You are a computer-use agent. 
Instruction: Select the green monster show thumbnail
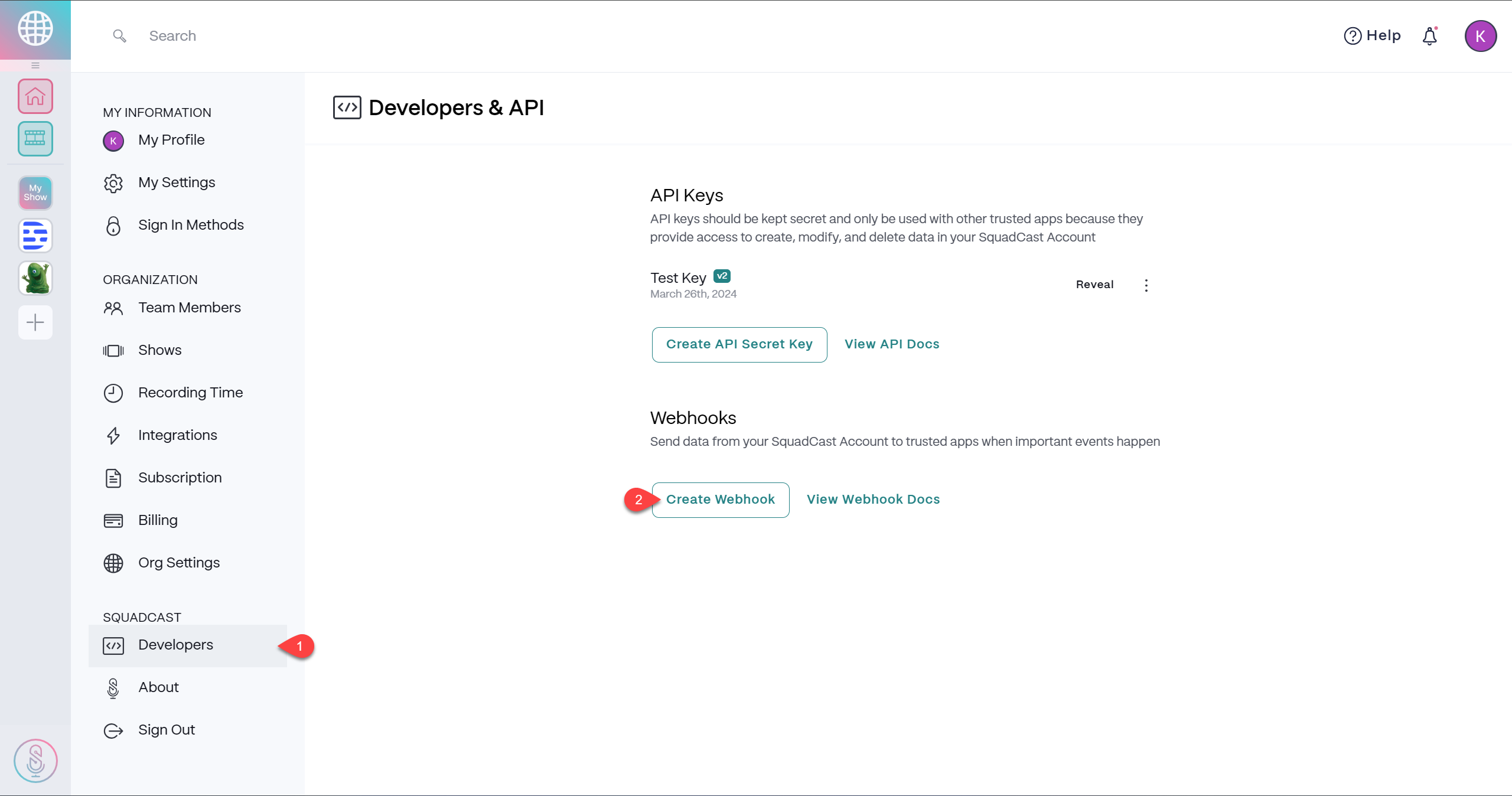tap(35, 278)
